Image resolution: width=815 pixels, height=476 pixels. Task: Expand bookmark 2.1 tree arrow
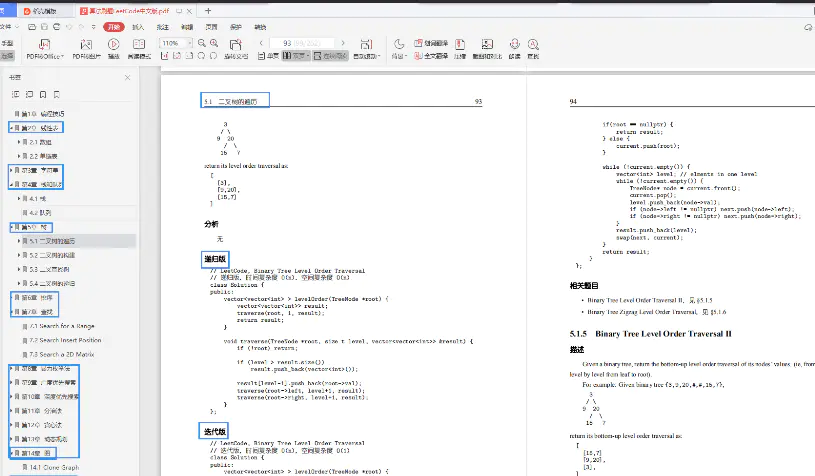19,142
